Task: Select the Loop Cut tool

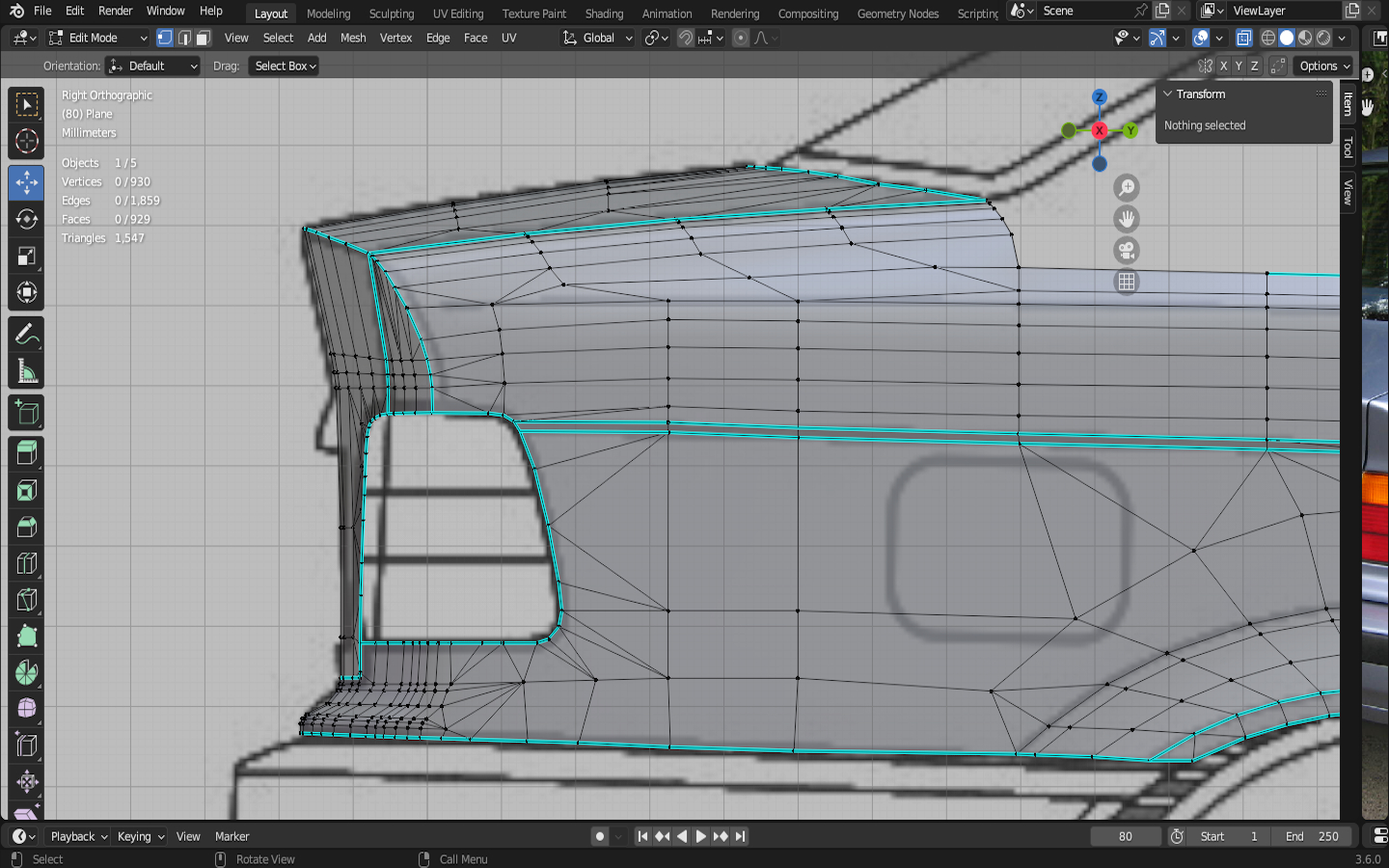Action: (x=26, y=563)
